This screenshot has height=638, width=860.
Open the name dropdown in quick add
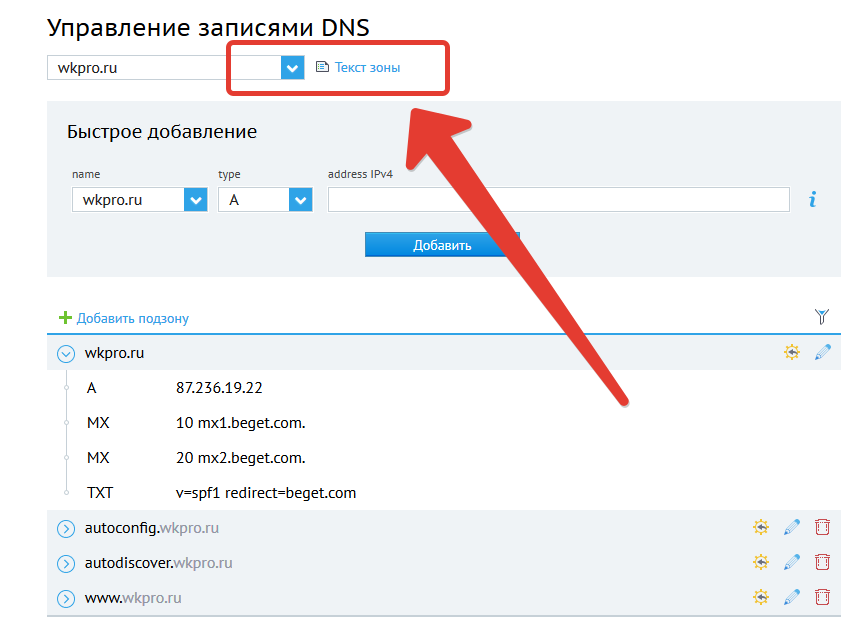click(195, 200)
